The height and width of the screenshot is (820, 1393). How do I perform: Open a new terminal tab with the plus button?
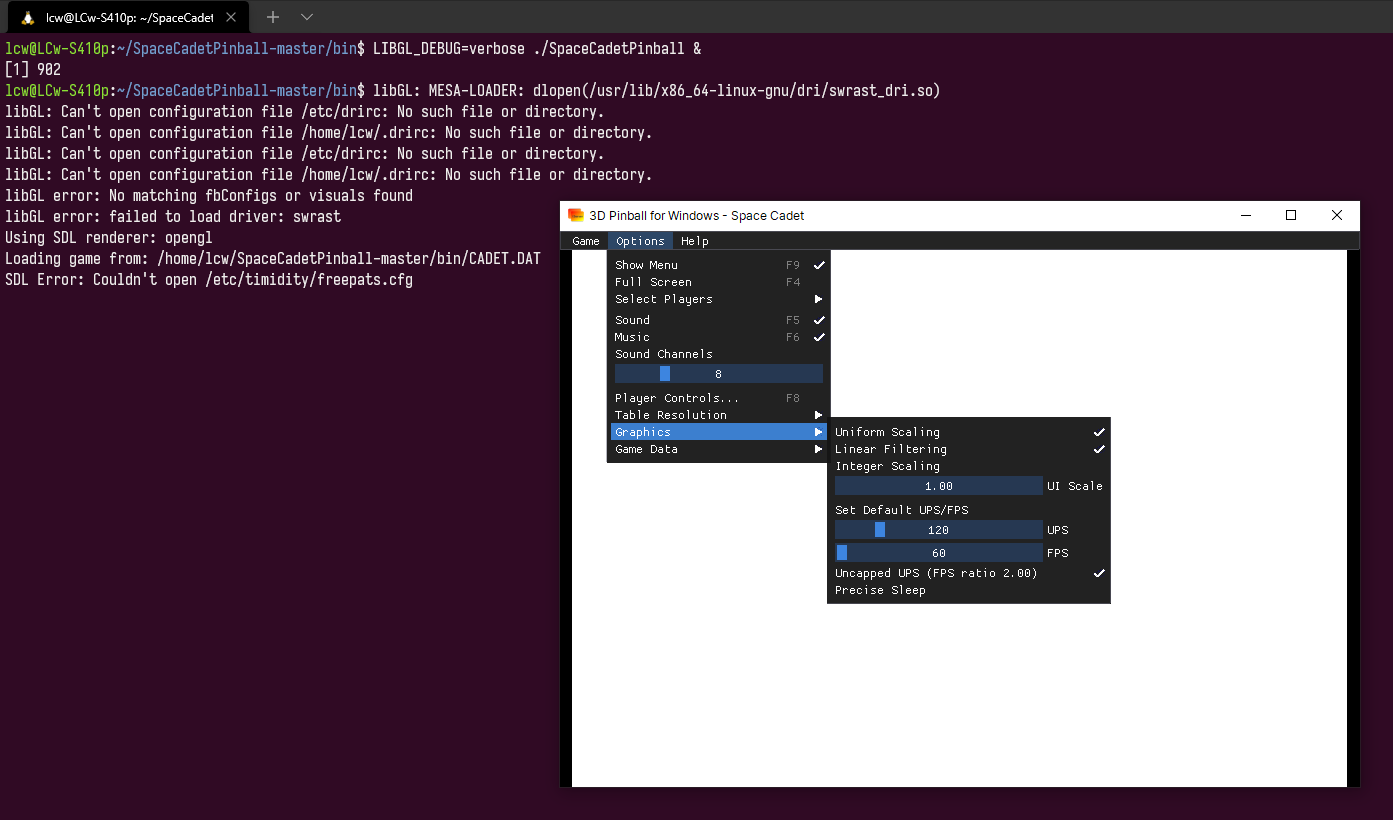click(x=273, y=17)
